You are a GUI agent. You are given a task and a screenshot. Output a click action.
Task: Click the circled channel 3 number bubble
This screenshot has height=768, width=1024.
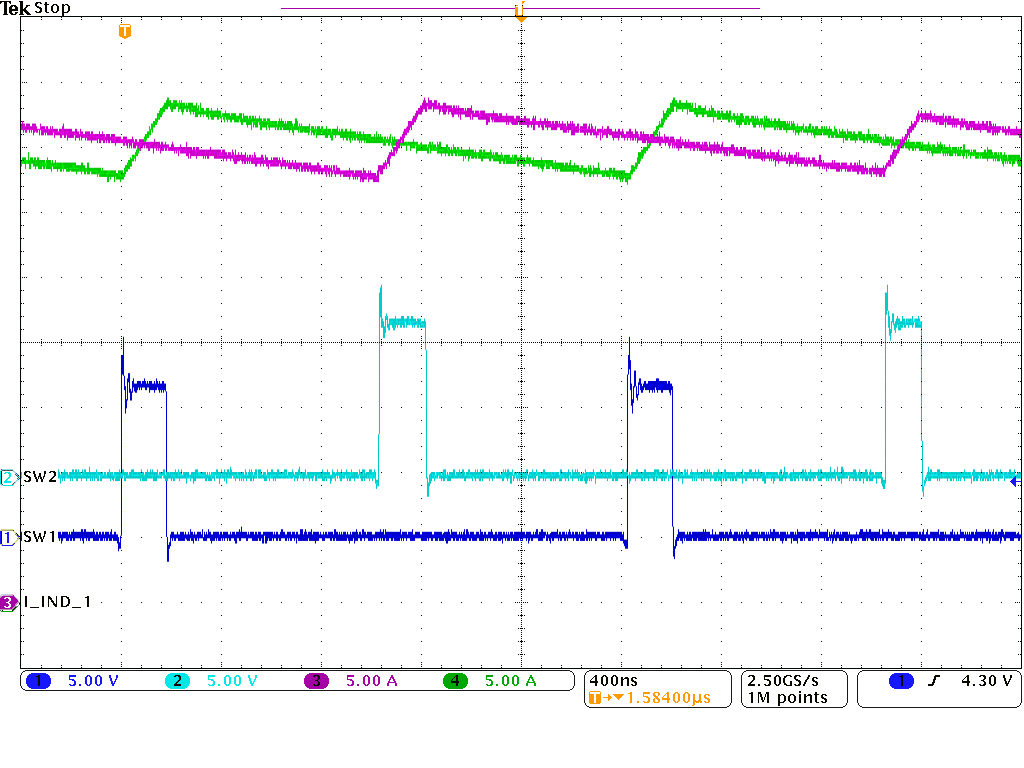pos(10,601)
